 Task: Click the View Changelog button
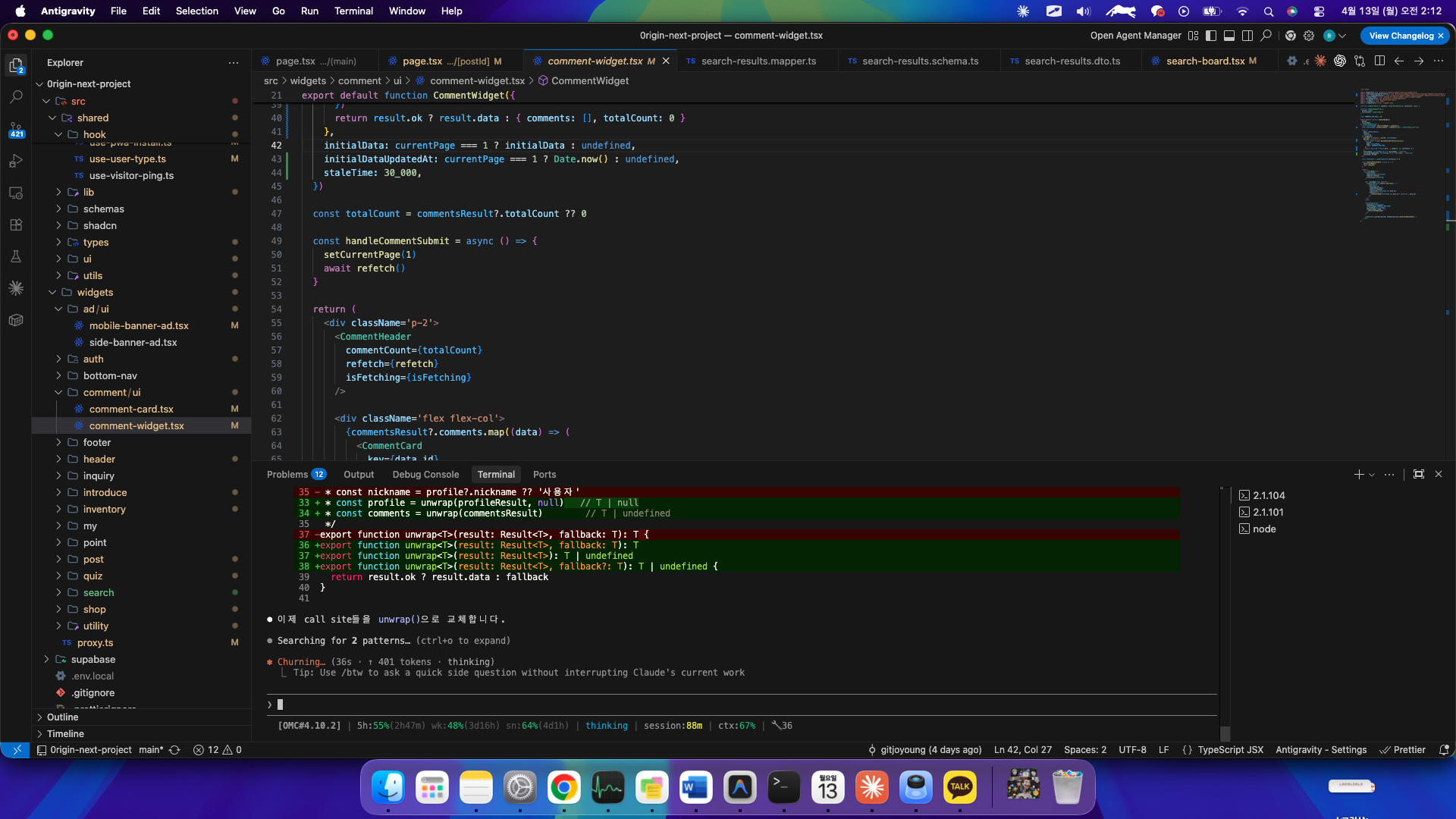[1401, 36]
